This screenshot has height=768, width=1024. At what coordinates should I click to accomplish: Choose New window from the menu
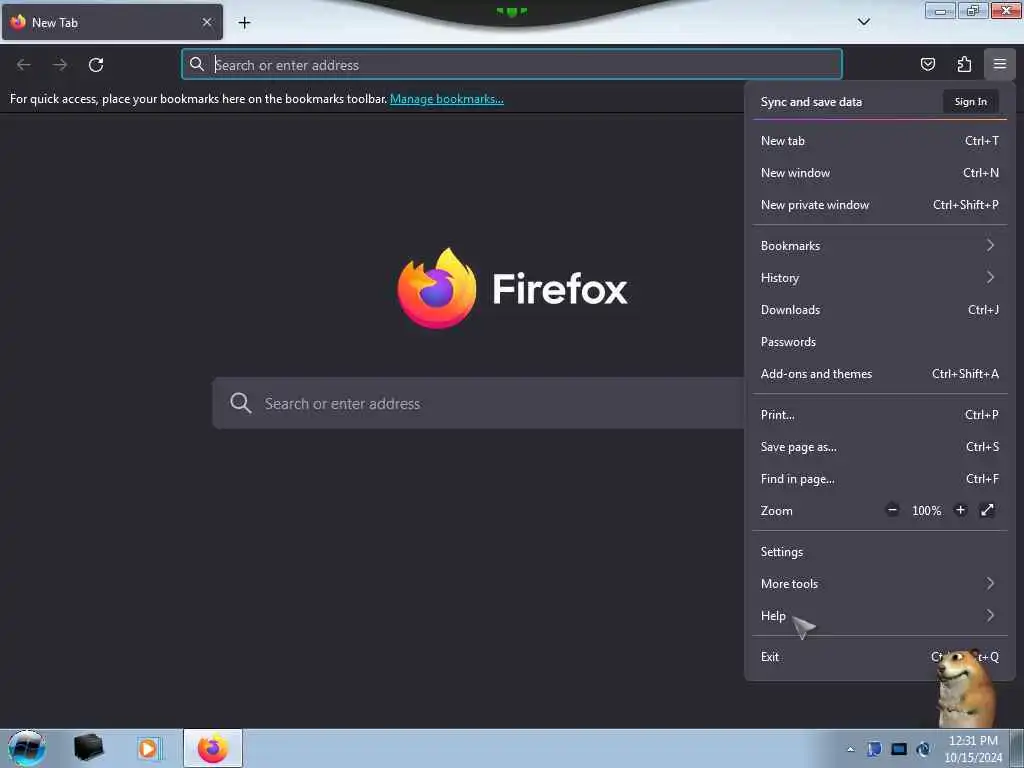point(880,172)
